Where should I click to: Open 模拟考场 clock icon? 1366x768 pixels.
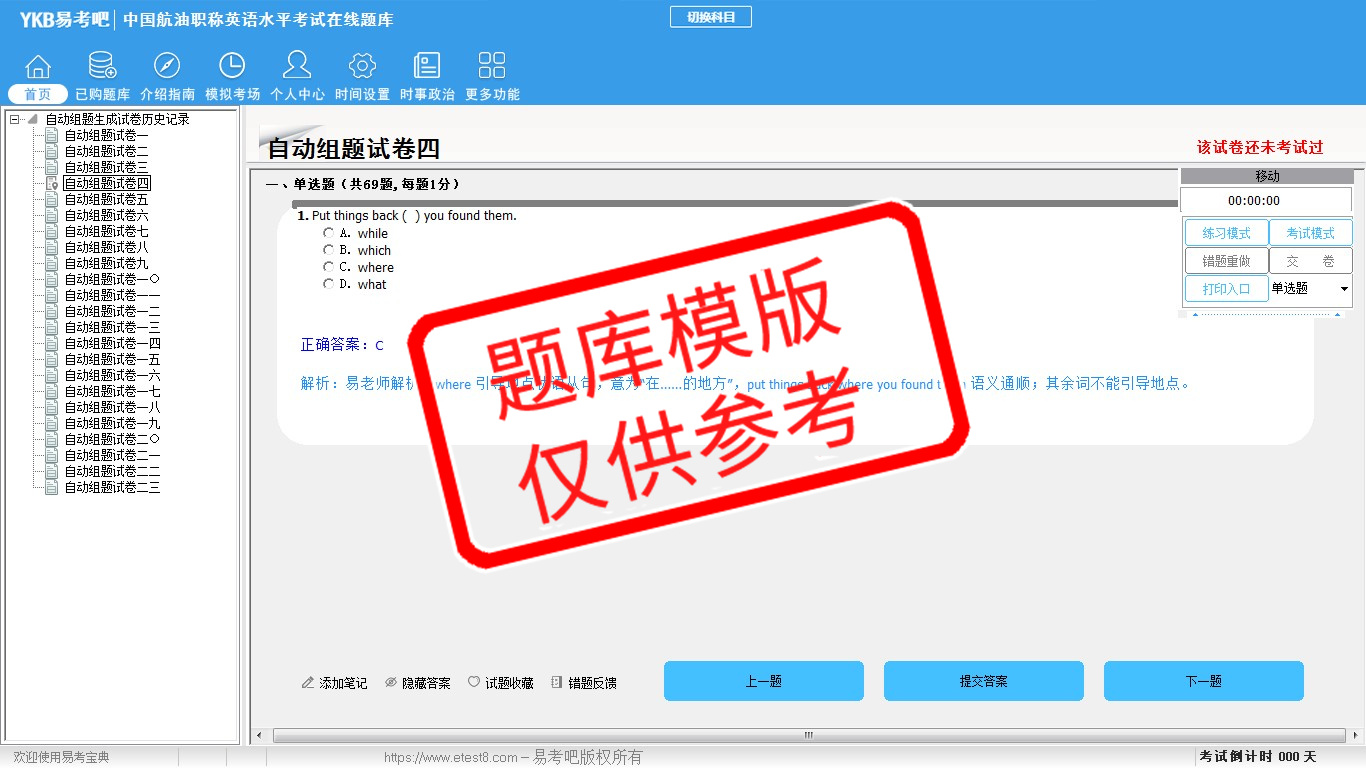click(232, 67)
